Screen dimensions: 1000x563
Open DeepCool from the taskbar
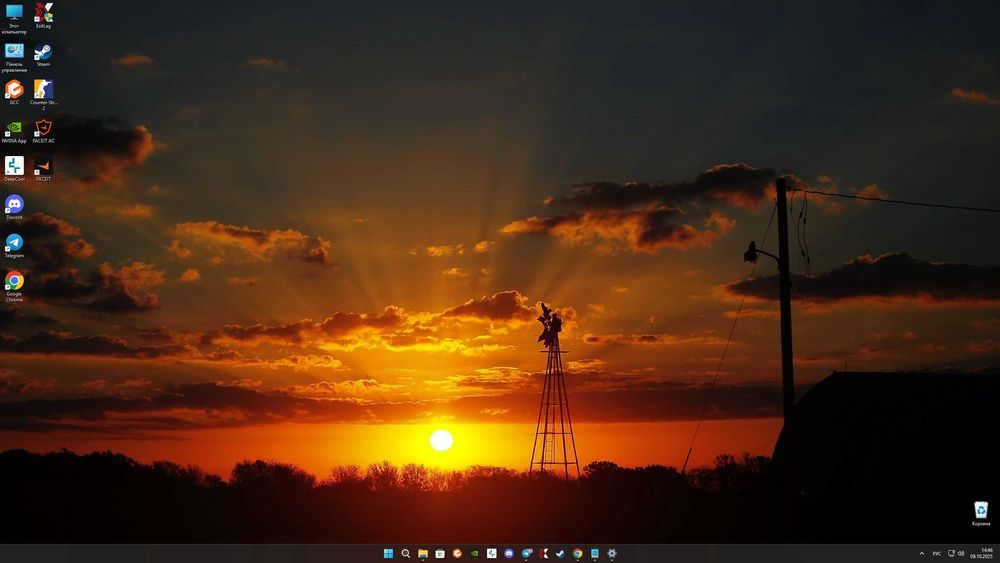coord(492,553)
